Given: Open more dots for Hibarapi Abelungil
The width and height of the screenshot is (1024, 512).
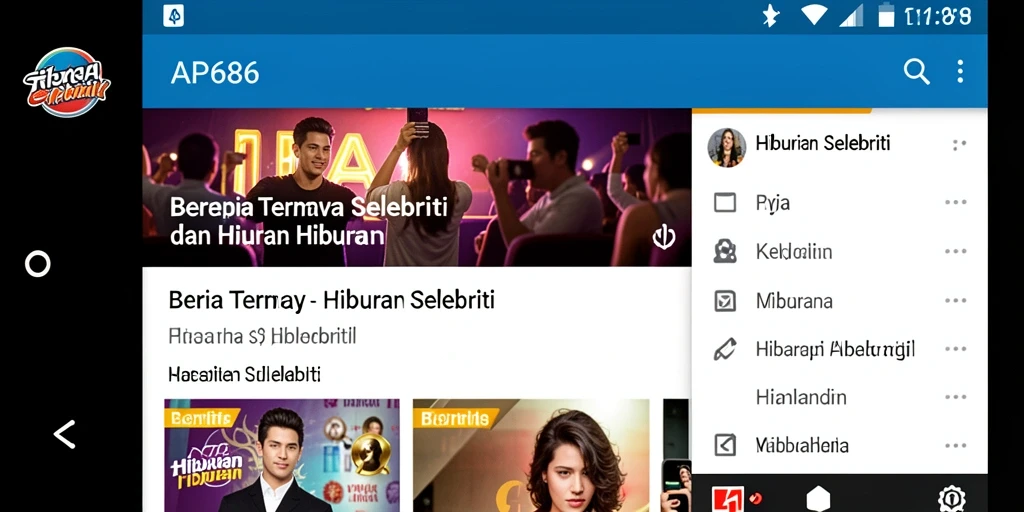Looking at the screenshot, I should (955, 349).
